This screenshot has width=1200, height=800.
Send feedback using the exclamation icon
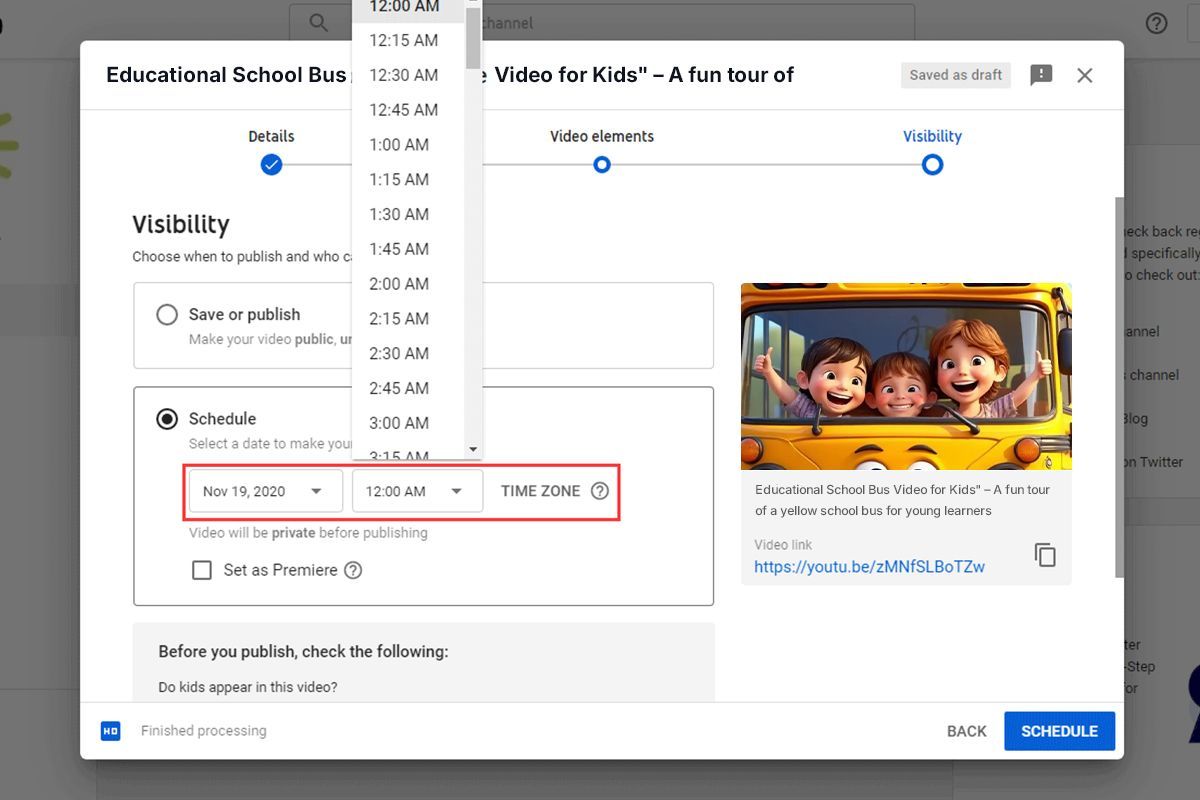(1041, 75)
